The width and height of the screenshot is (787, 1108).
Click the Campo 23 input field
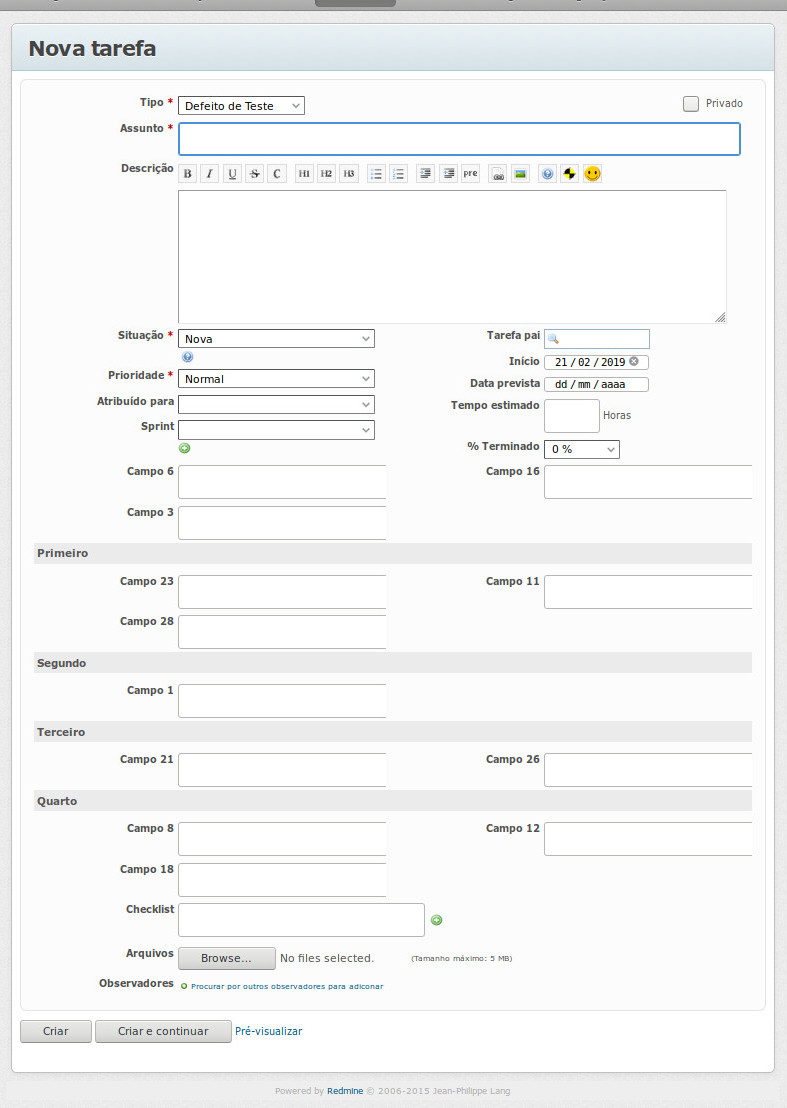[282, 592]
